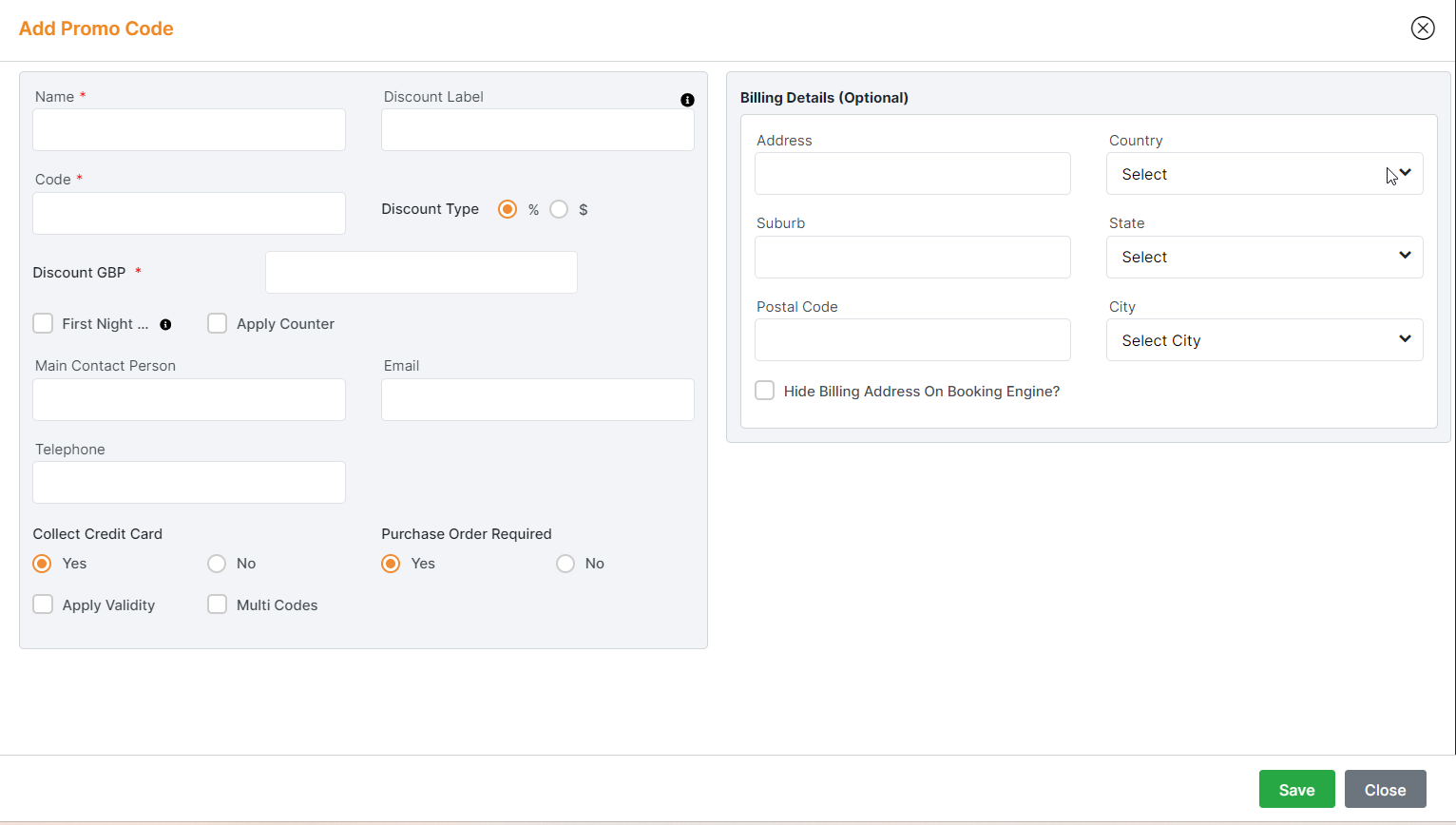1456x825 pixels.
Task: Check the Apply Validity option
Action: tap(43, 604)
